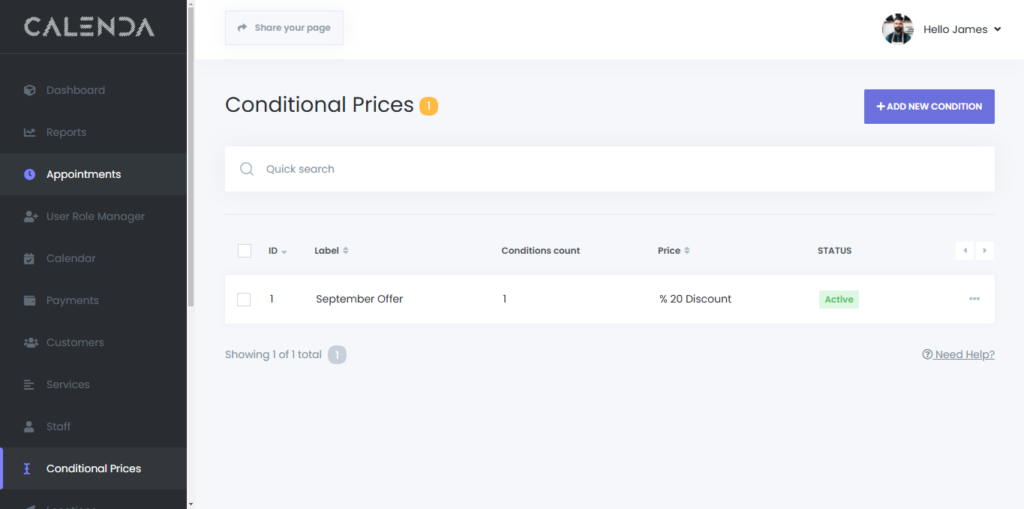Screen dimensions: 1024x509
Task: Open the Services menu item
Action: click(x=68, y=384)
